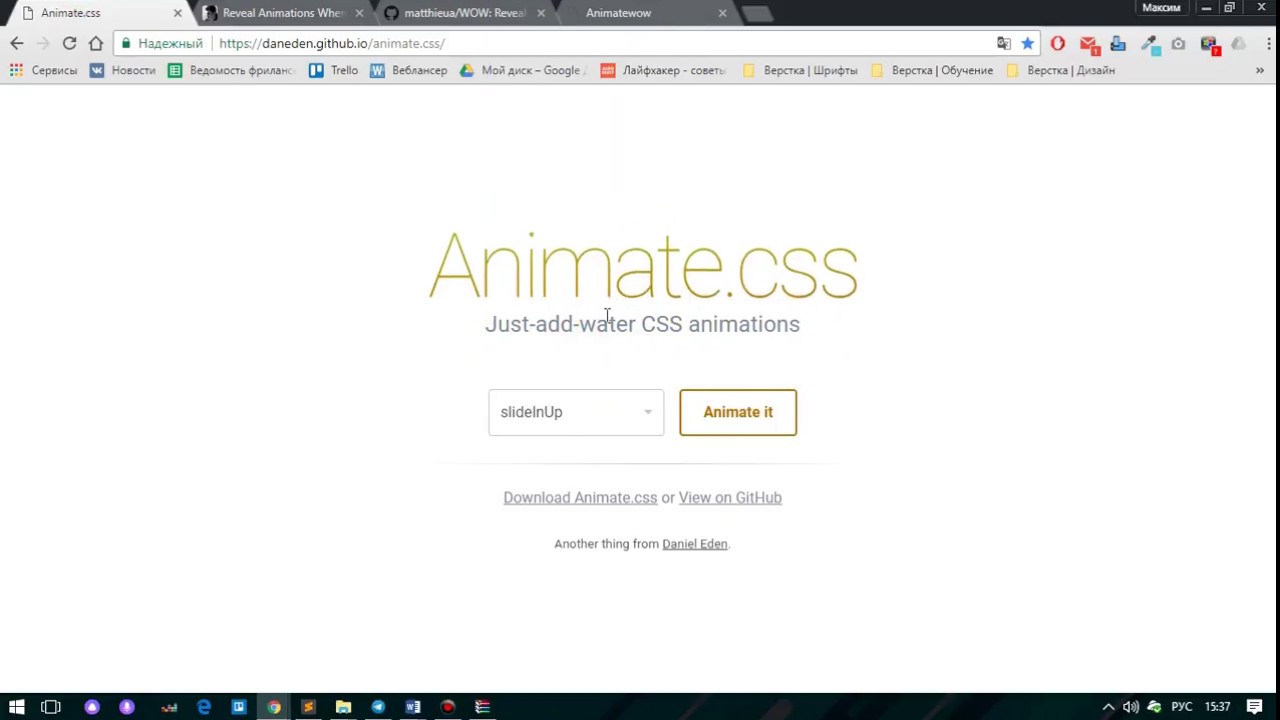Open the Максим profile button
The width and height of the screenshot is (1280, 720).
pyautogui.click(x=1161, y=8)
